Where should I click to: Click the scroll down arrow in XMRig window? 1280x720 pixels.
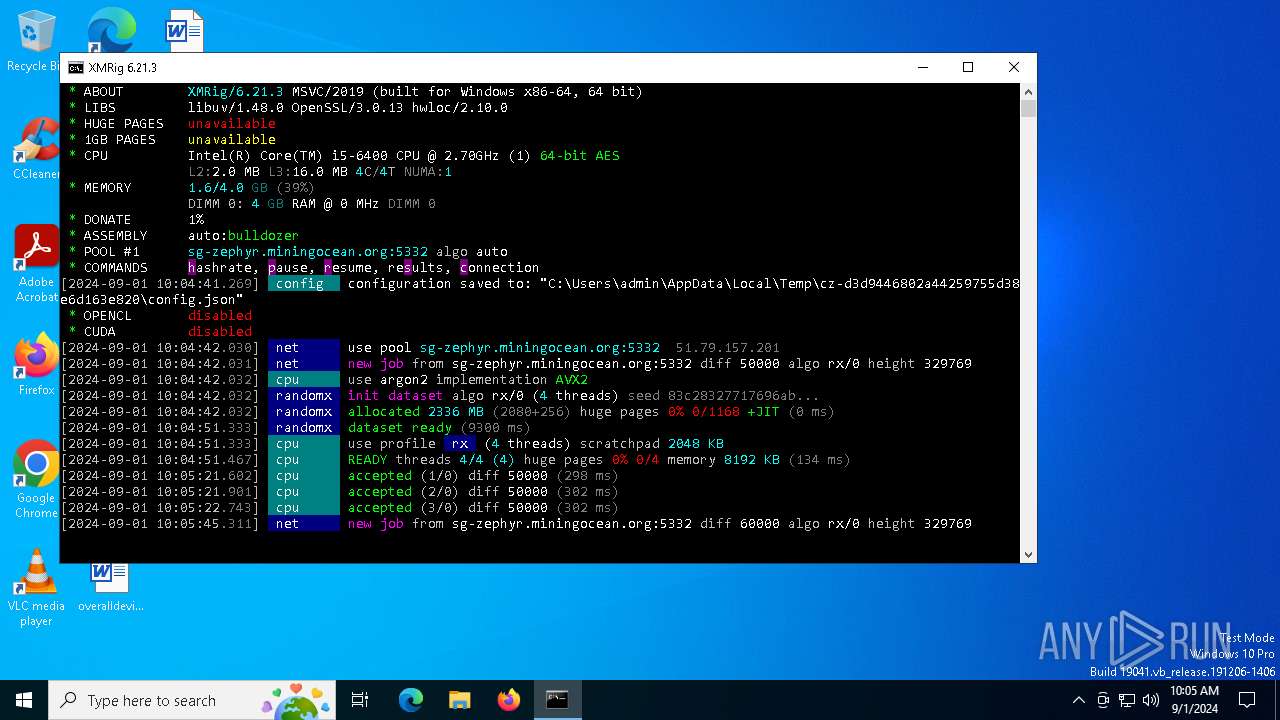point(1028,554)
